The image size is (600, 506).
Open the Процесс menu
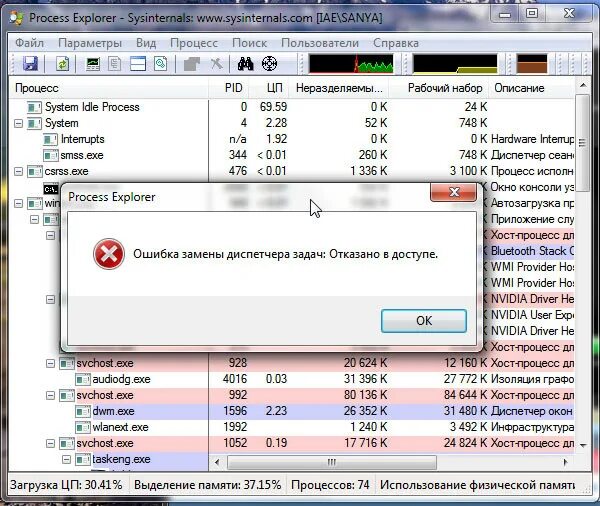[194, 43]
